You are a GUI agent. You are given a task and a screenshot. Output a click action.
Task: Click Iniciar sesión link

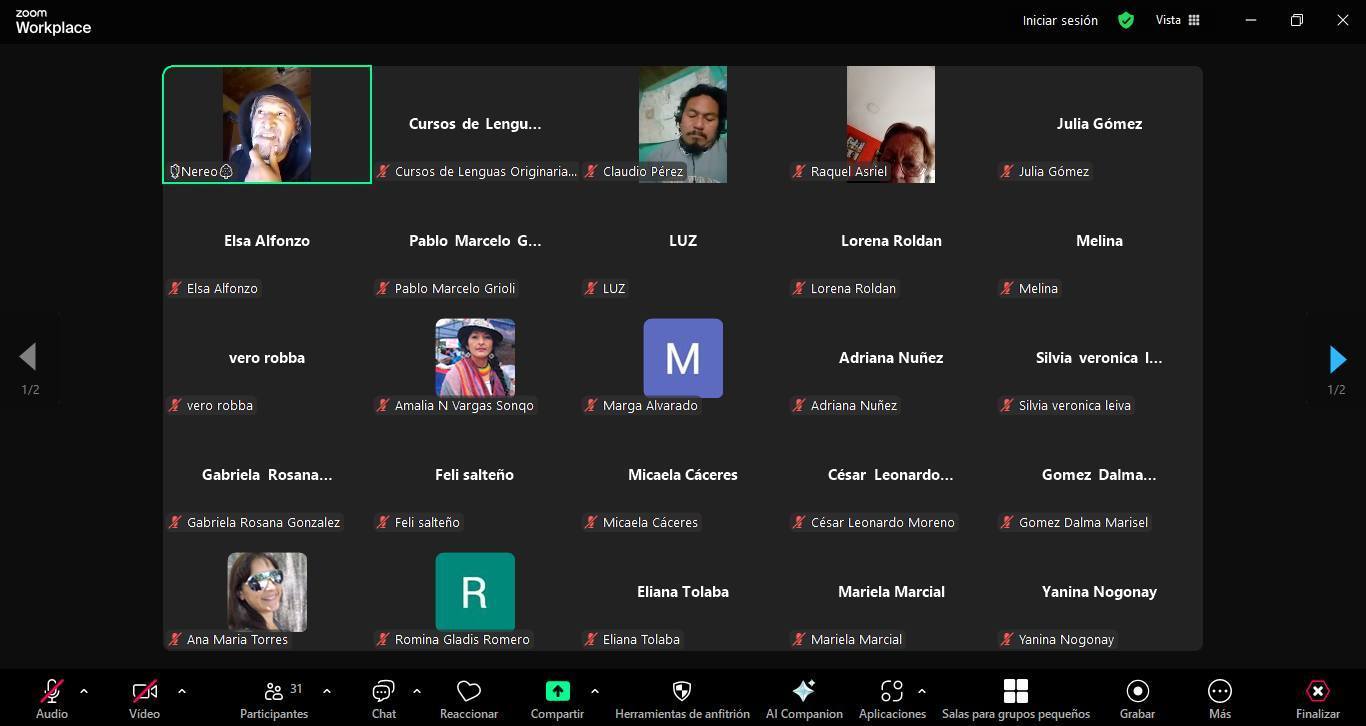click(1059, 20)
